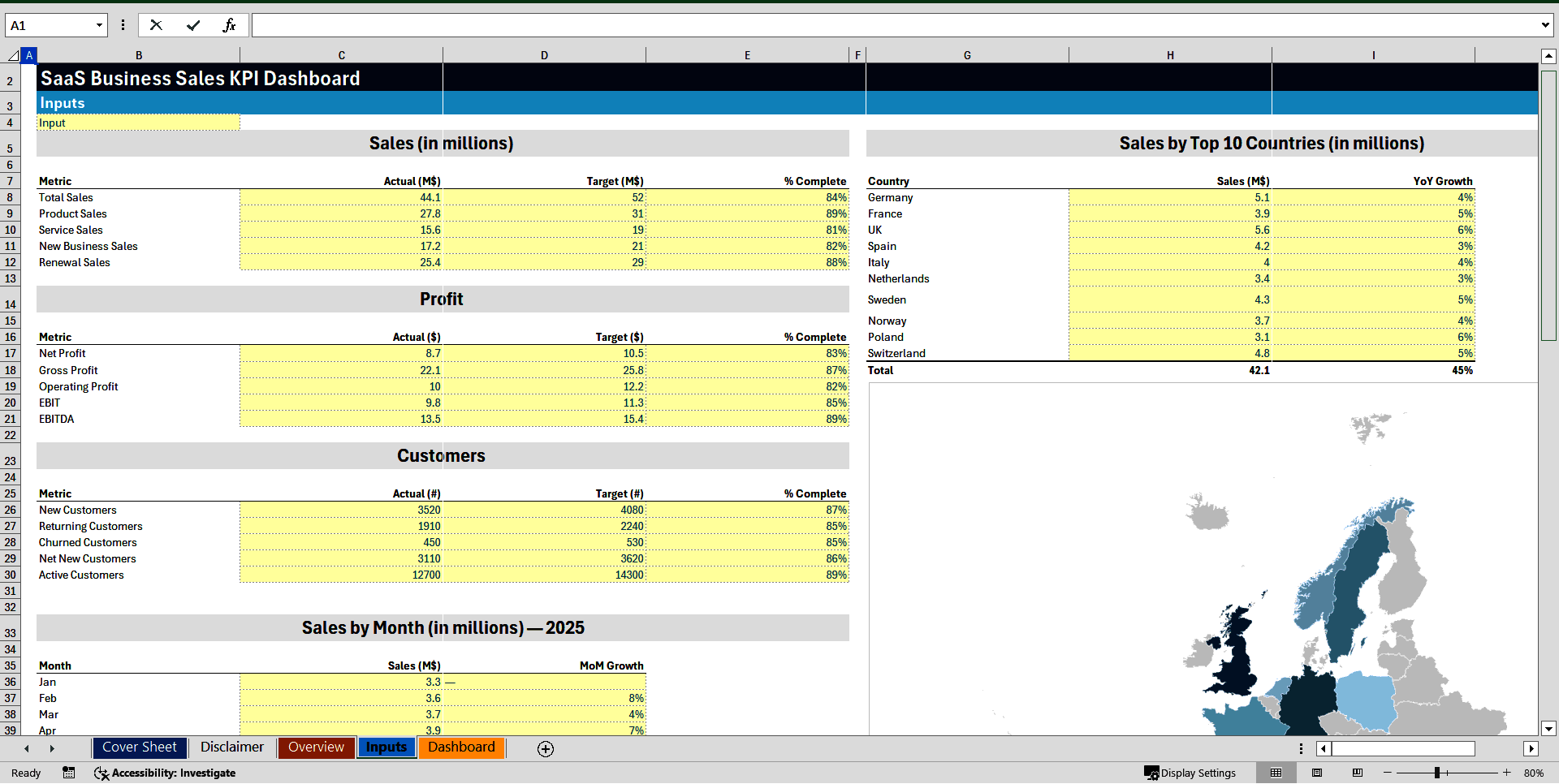
Task: Select Normal view in the status bar
Action: tap(1276, 773)
